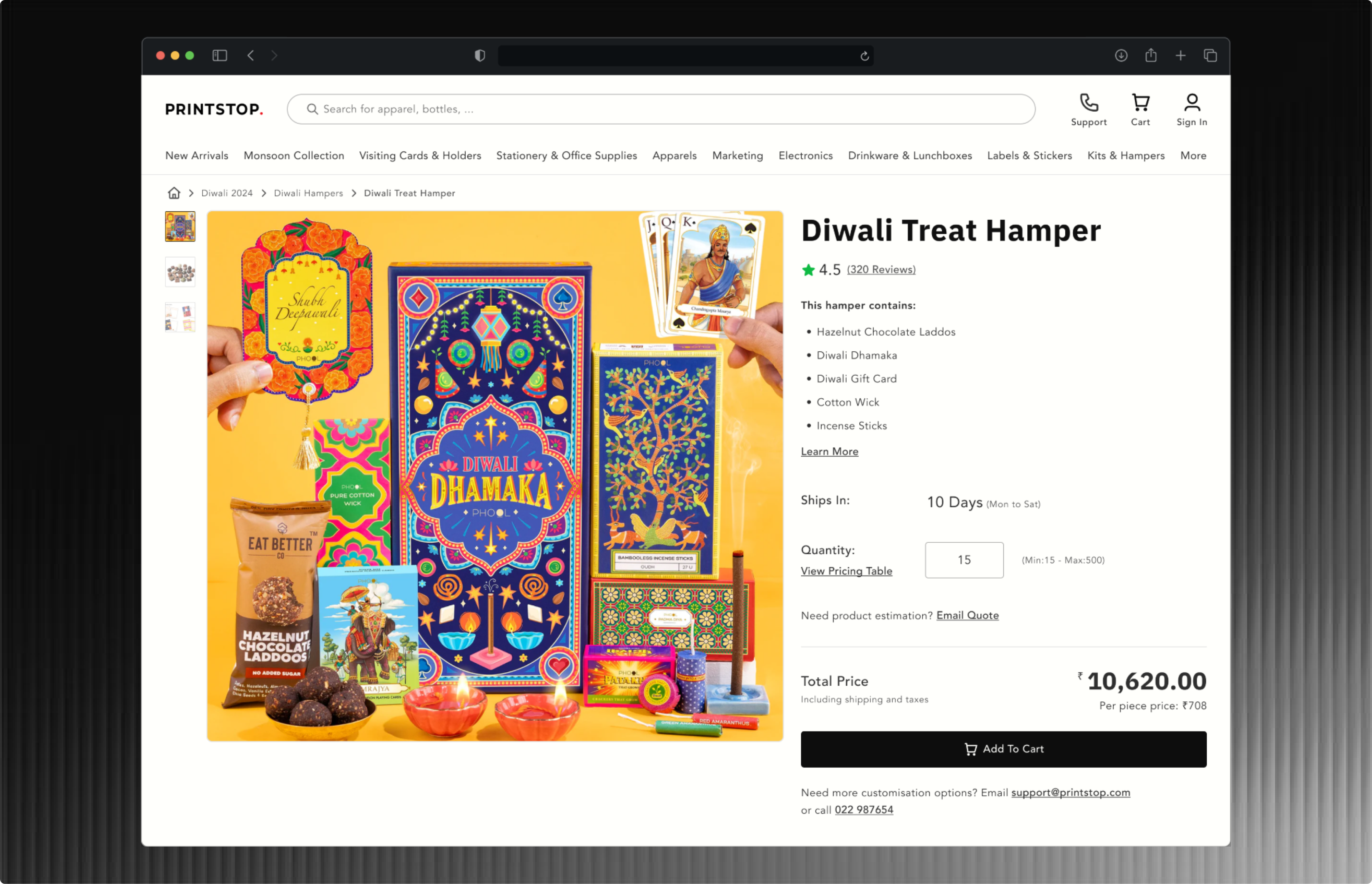Go home via the breadcrumb house icon
Image resolution: width=1372 pixels, height=884 pixels.
(174, 193)
